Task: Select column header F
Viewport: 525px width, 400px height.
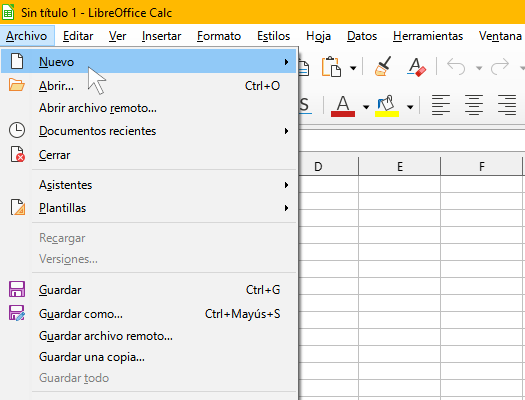Action: coord(481,166)
